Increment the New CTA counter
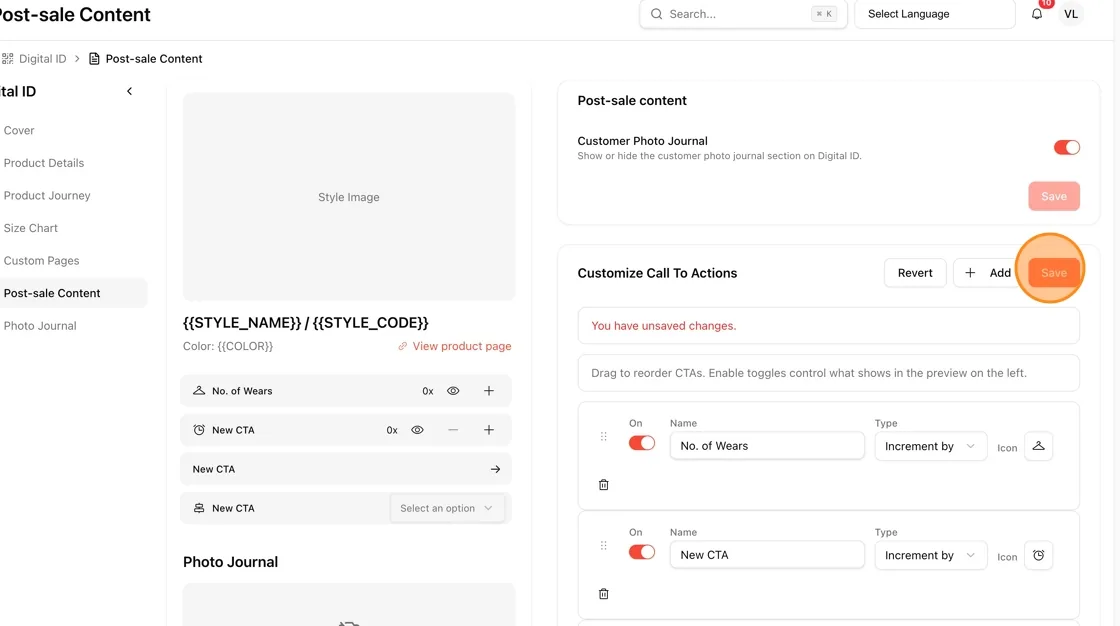Image resolution: width=1120 pixels, height=626 pixels. coord(489,430)
